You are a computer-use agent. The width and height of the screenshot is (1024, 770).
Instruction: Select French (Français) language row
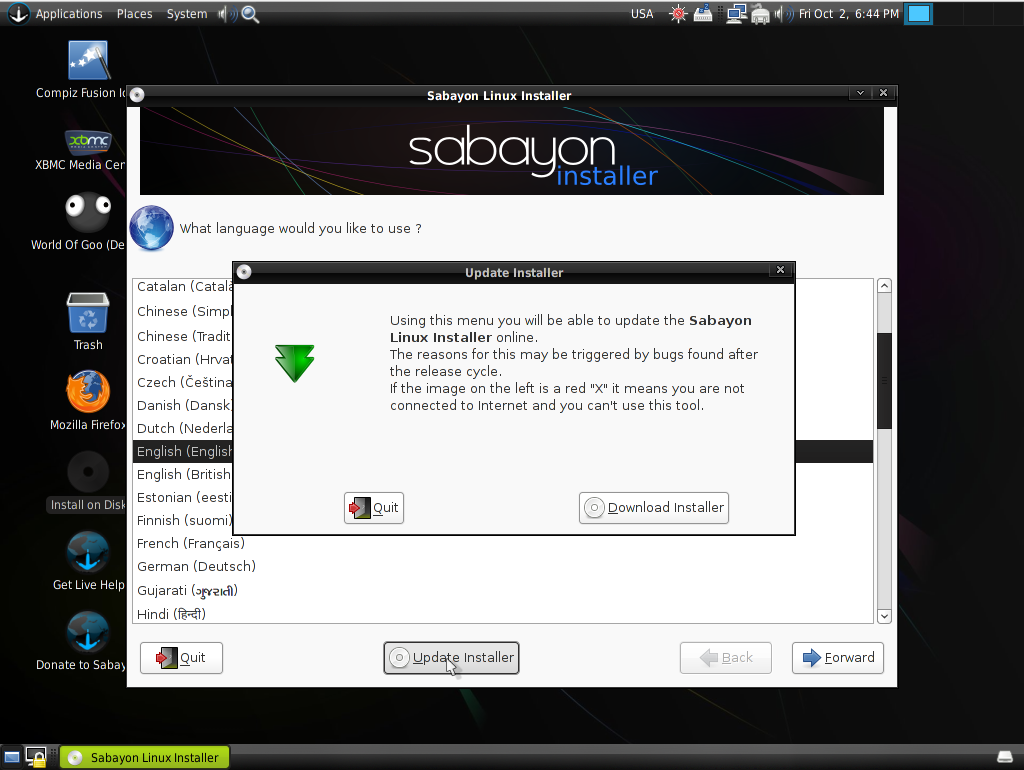coord(503,543)
